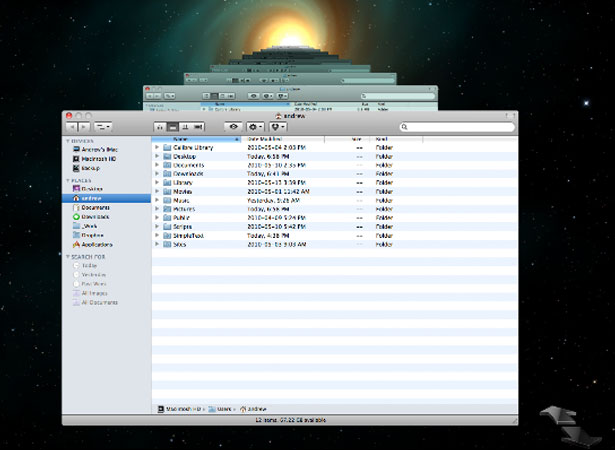The height and width of the screenshot is (450, 615).
Task: Sort by the Kind column header
Action: click(396, 139)
